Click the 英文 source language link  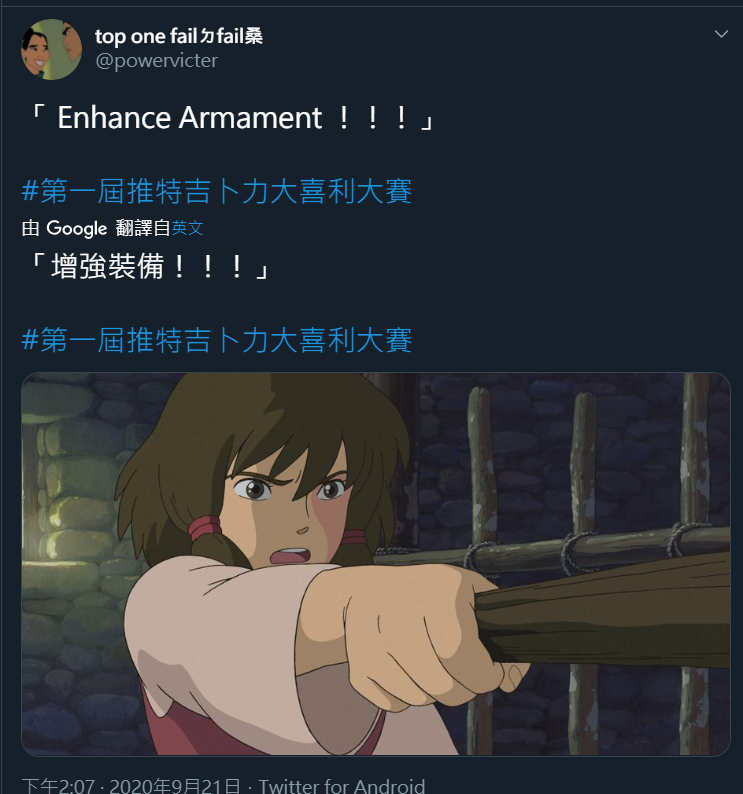coord(187,228)
